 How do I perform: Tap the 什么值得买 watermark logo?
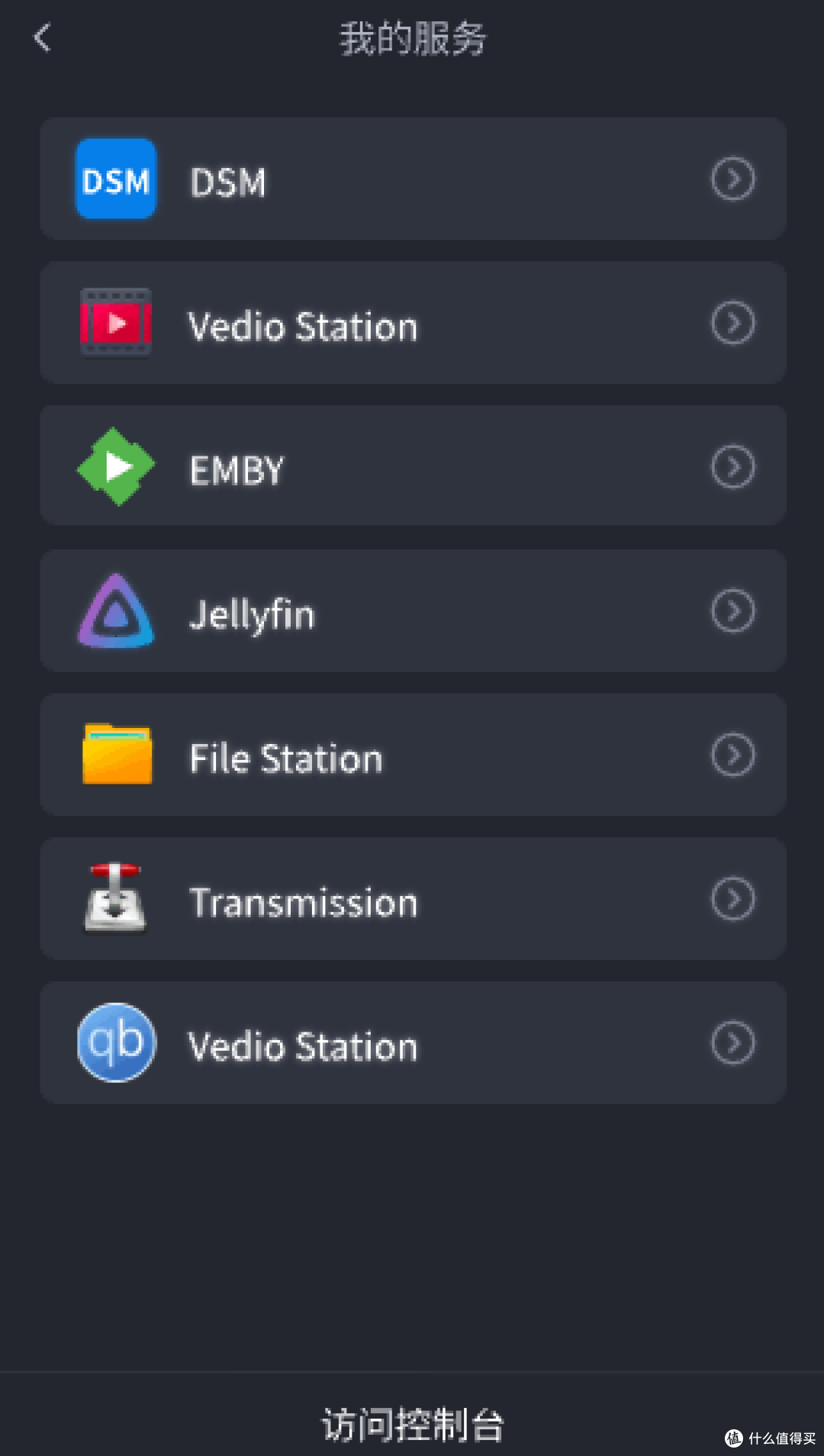pos(771,1438)
